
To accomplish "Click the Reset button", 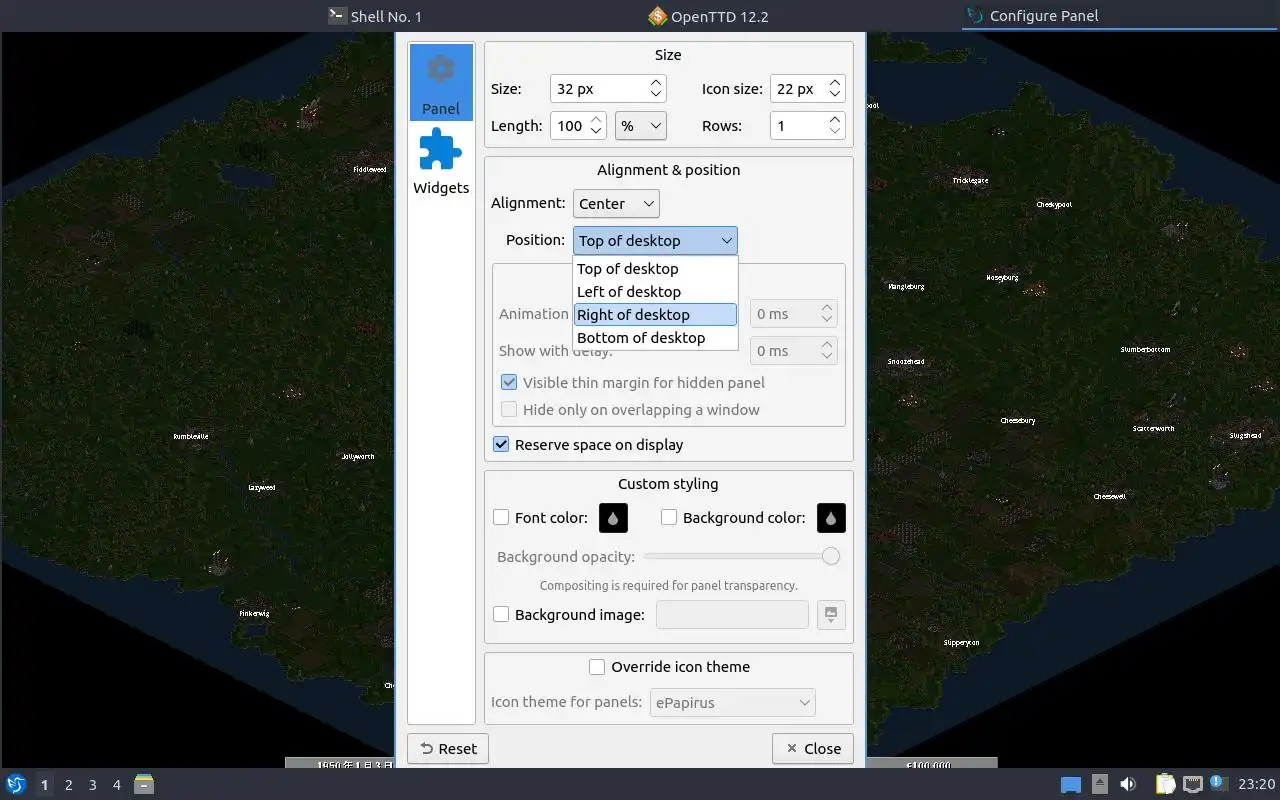I will click(448, 748).
